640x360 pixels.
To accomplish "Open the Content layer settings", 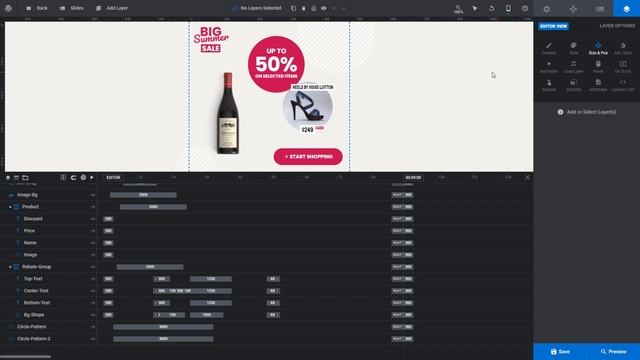I will (x=549, y=48).
